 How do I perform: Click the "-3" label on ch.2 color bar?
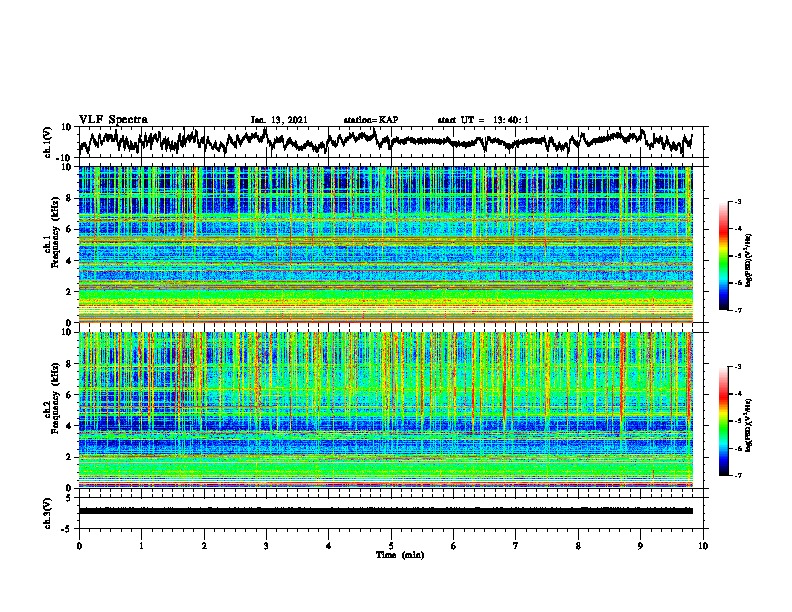point(737,367)
